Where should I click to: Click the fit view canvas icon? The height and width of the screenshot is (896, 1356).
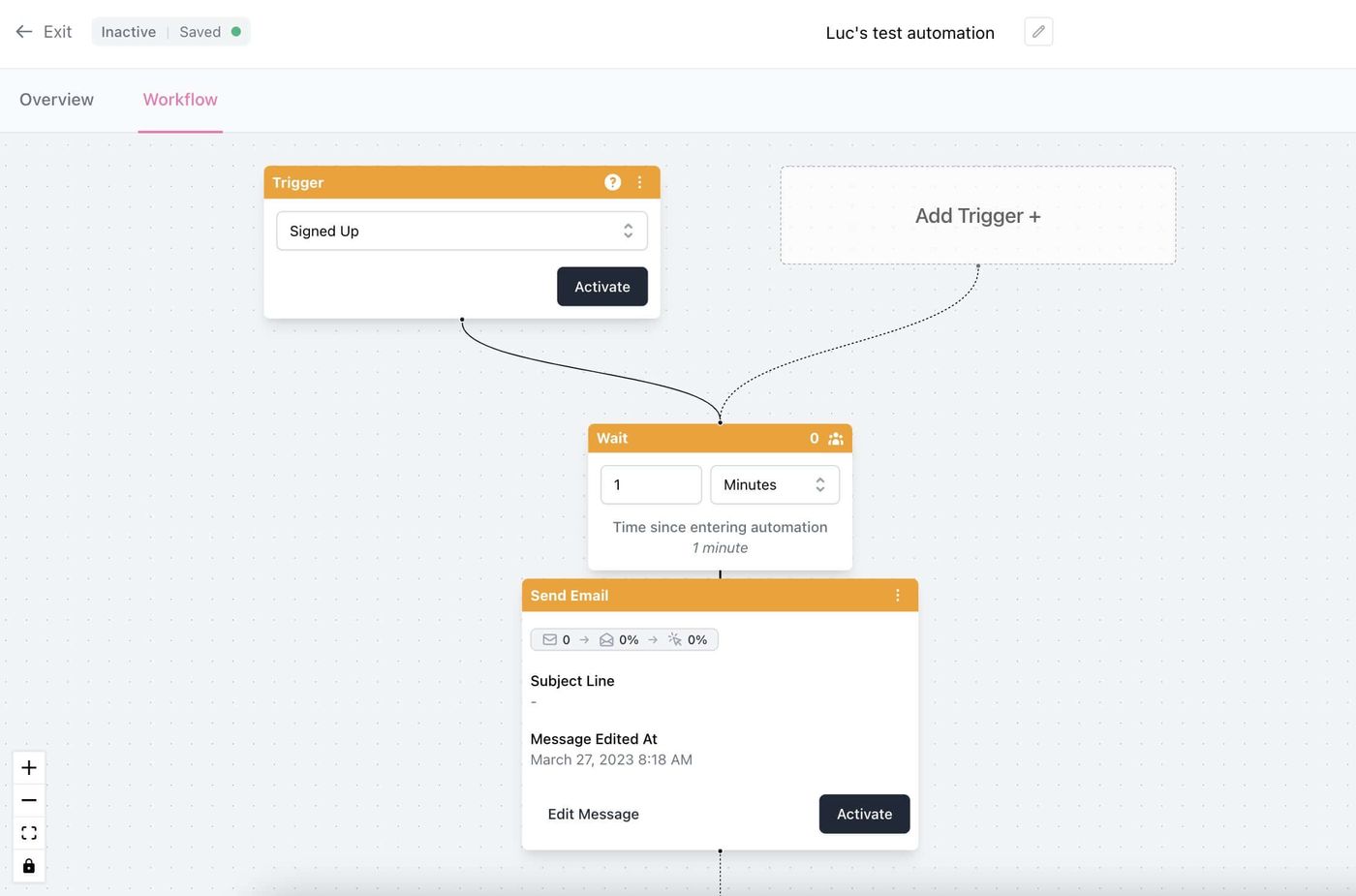(29, 833)
